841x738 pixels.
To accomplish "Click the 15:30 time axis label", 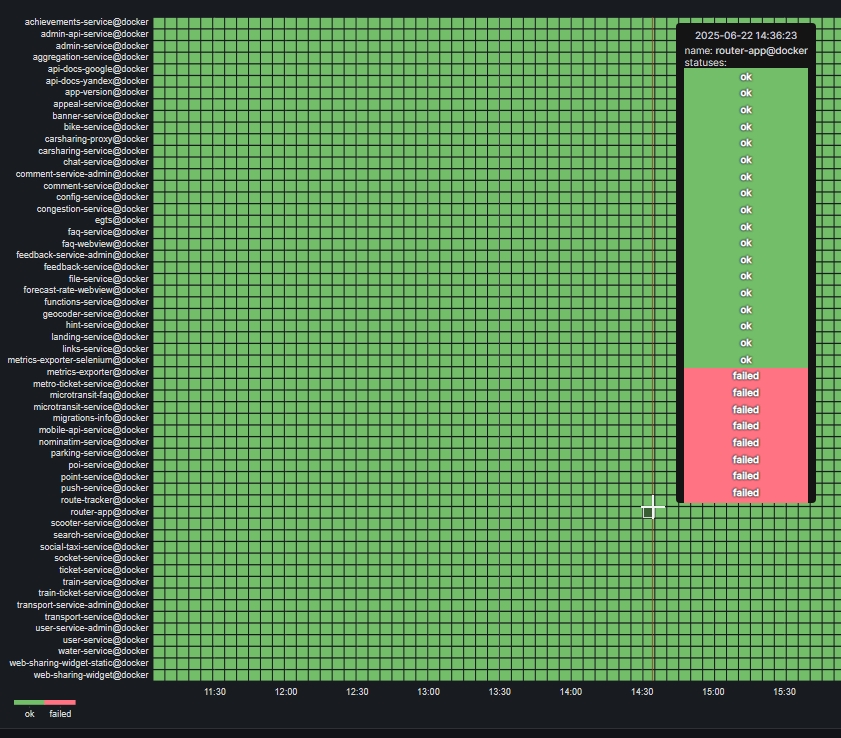I will (x=784, y=692).
